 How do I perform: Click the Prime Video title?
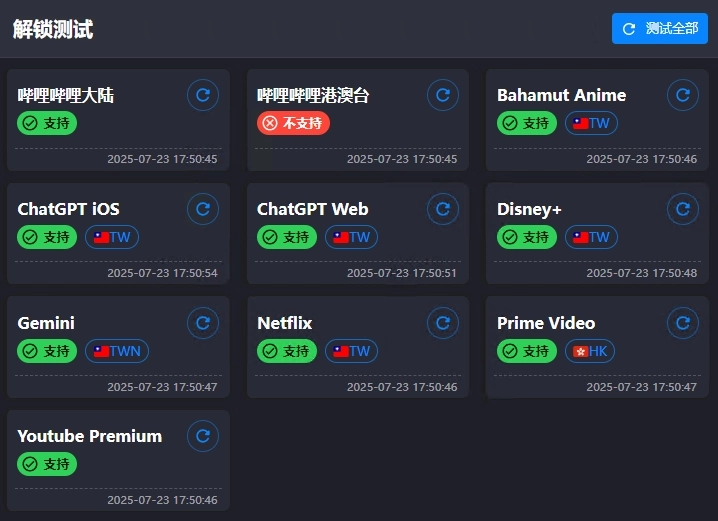pos(546,323)
